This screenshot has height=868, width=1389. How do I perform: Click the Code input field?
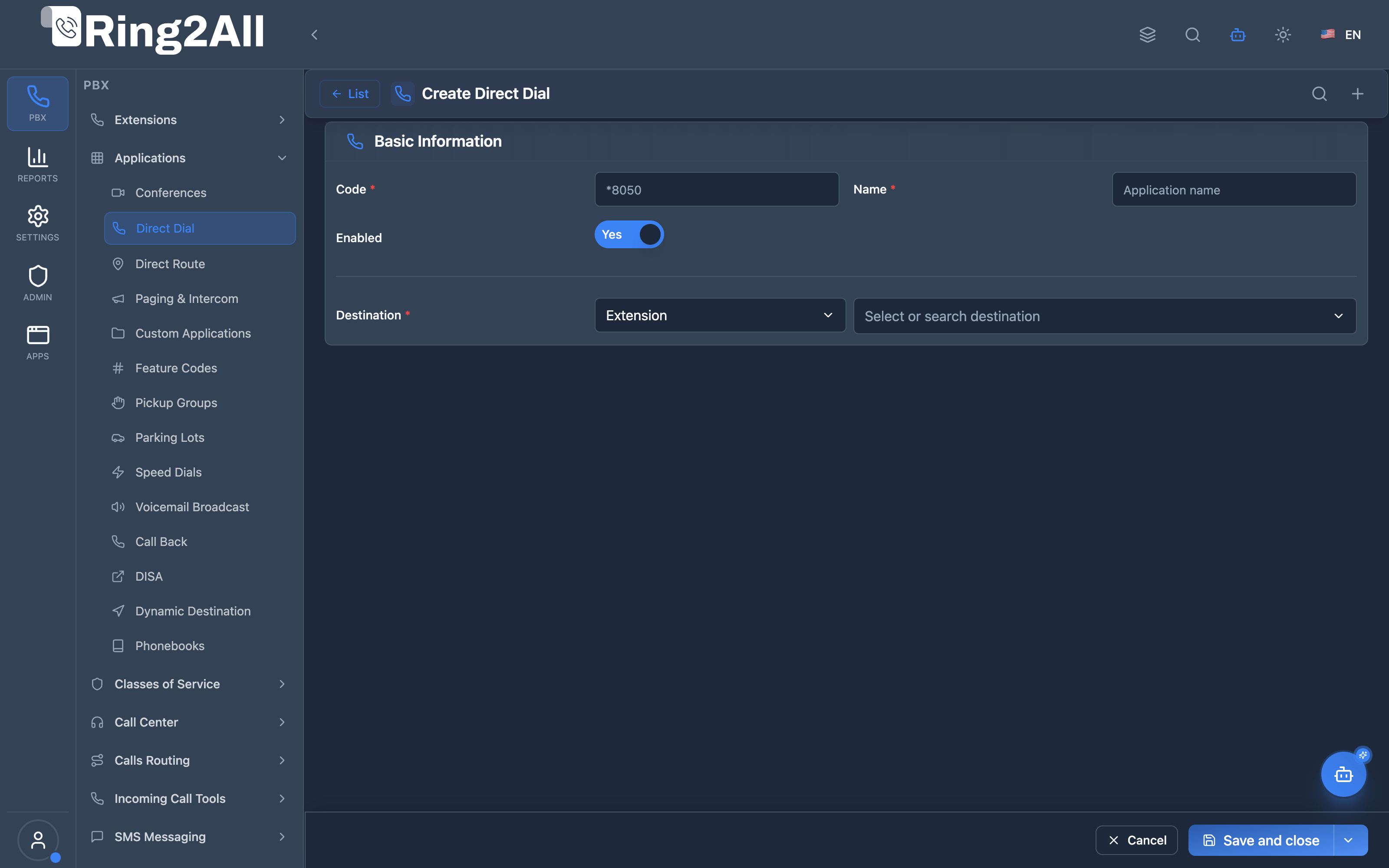click(x=716, y=190)
